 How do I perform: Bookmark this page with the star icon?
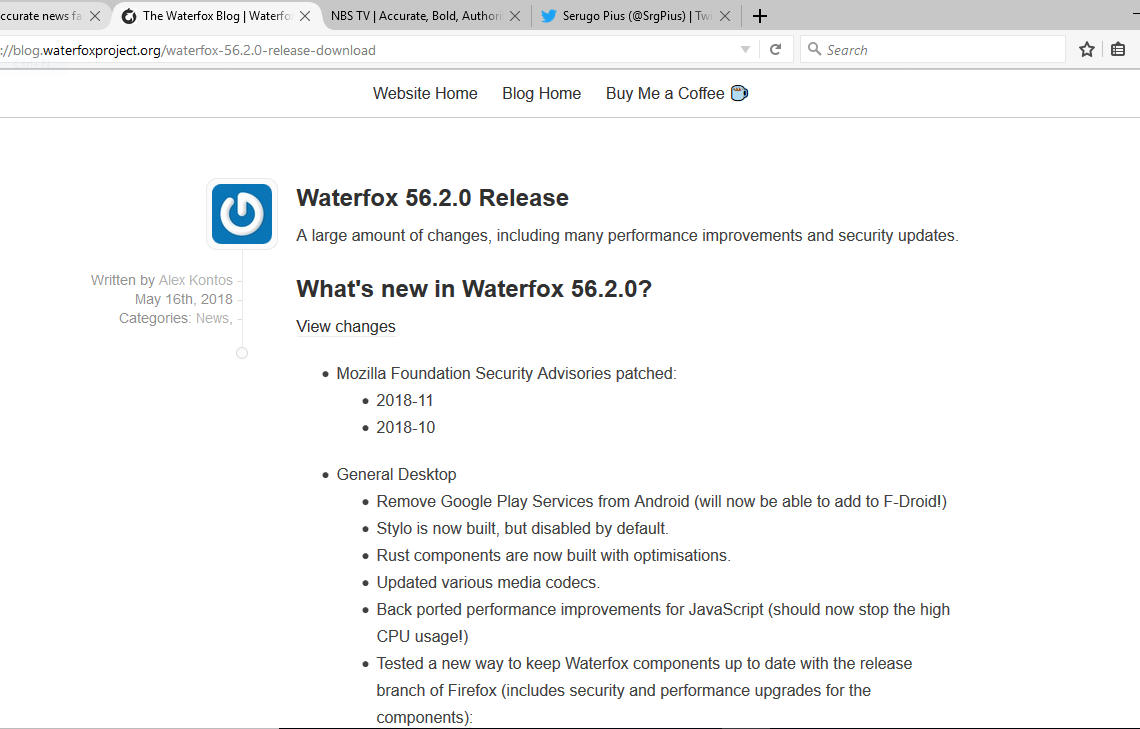tap(1087, 50)
